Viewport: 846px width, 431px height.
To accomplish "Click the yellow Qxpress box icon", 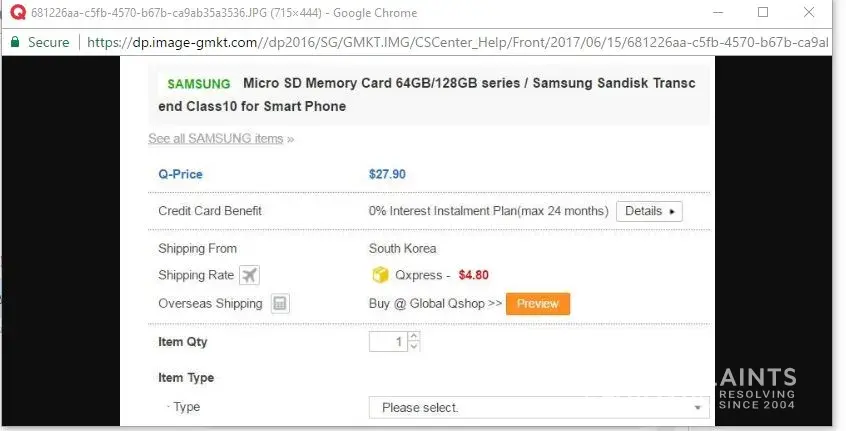I will (x=379, y=275).
